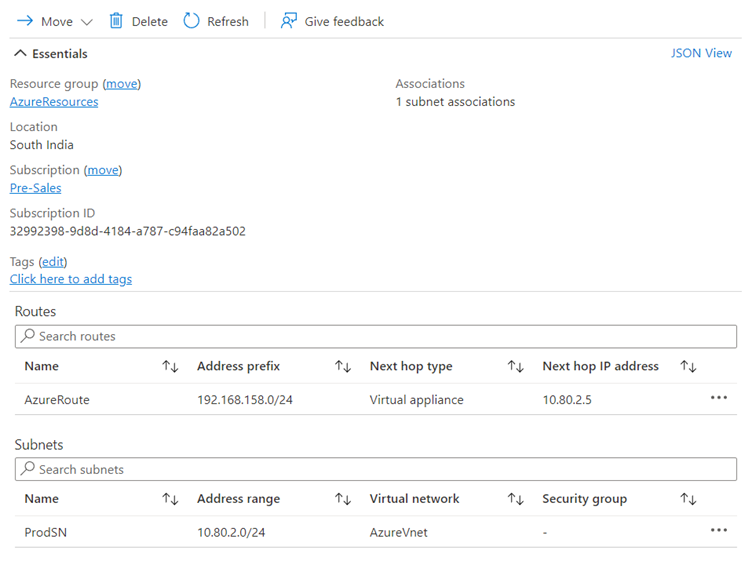Click the South India location text
Screen dimensions: 752x568
coord(42,145)
